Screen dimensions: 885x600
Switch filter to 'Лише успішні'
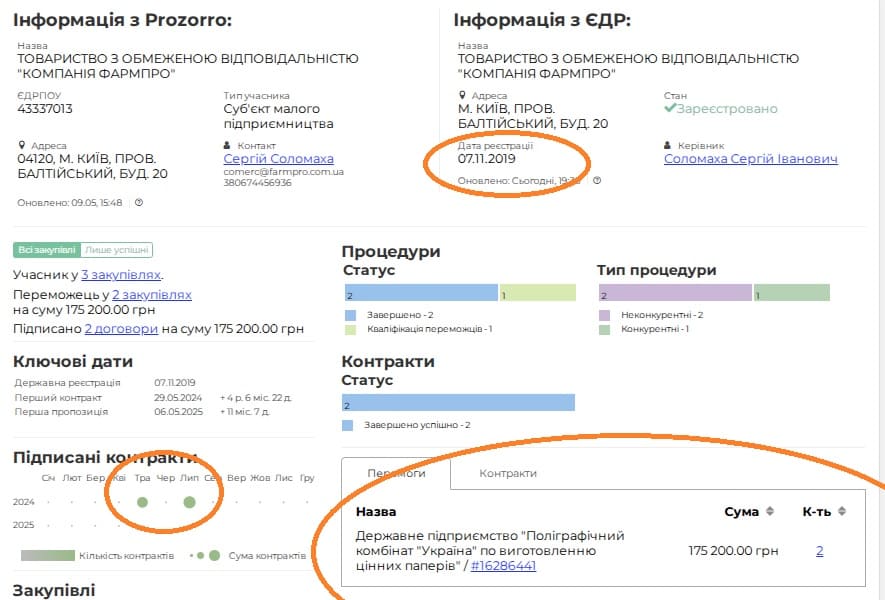118,250
